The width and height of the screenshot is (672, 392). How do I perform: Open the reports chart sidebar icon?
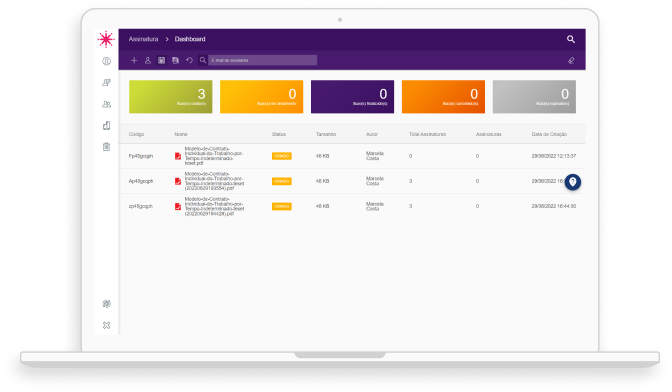tap(106, 125)
